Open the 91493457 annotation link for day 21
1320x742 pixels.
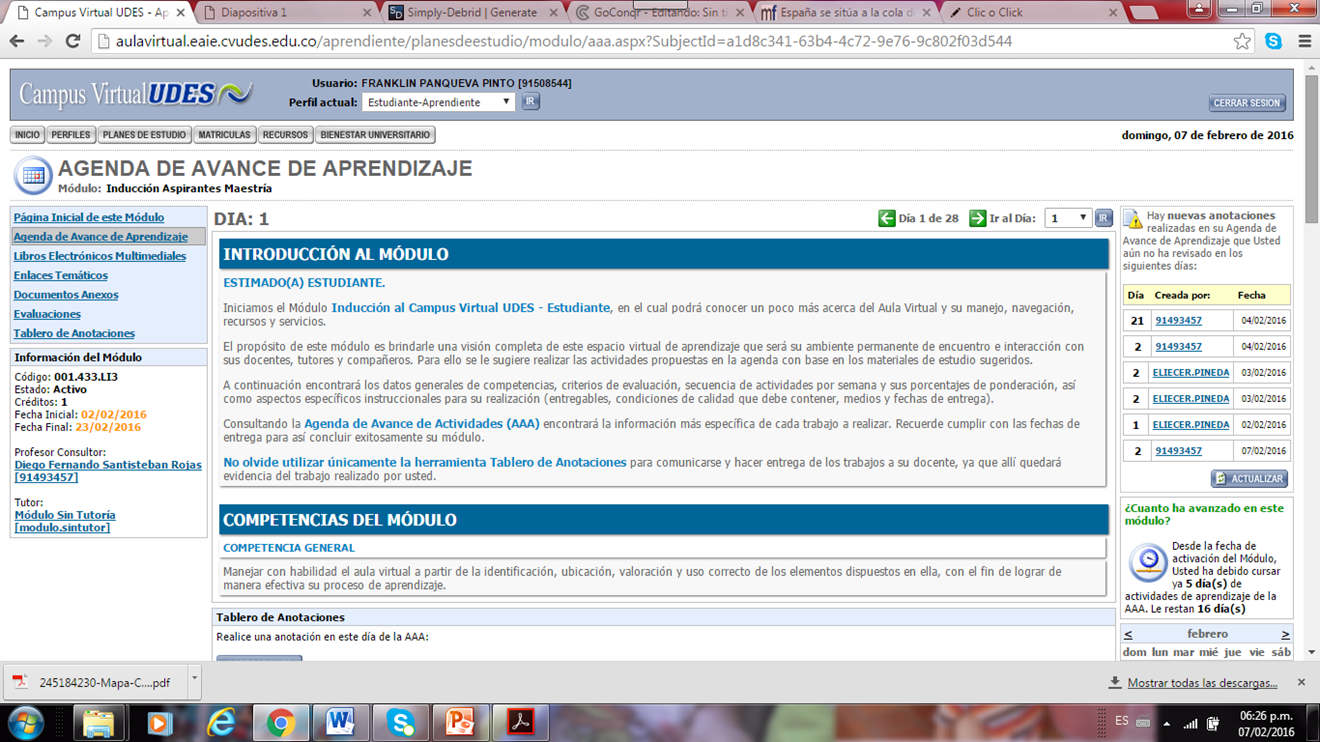tap(1178, 321)
